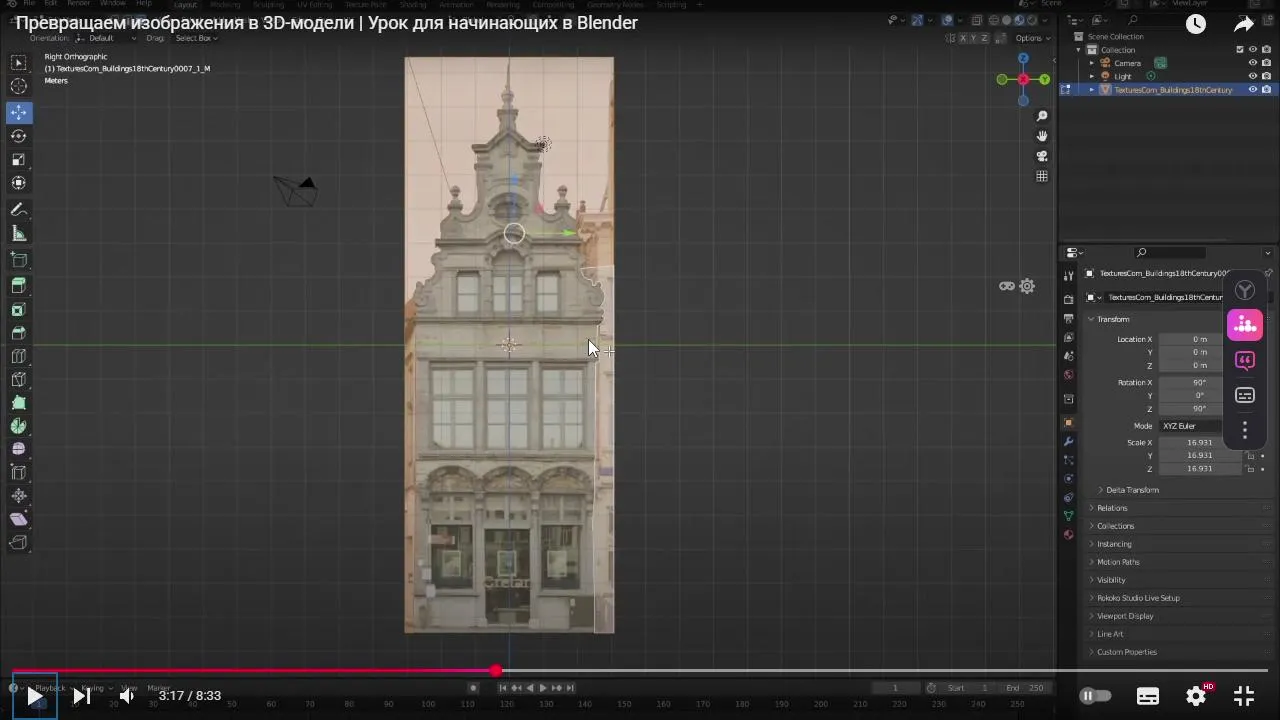
Task: Expand the Collections panel
Action: [x=1115, y=526]
